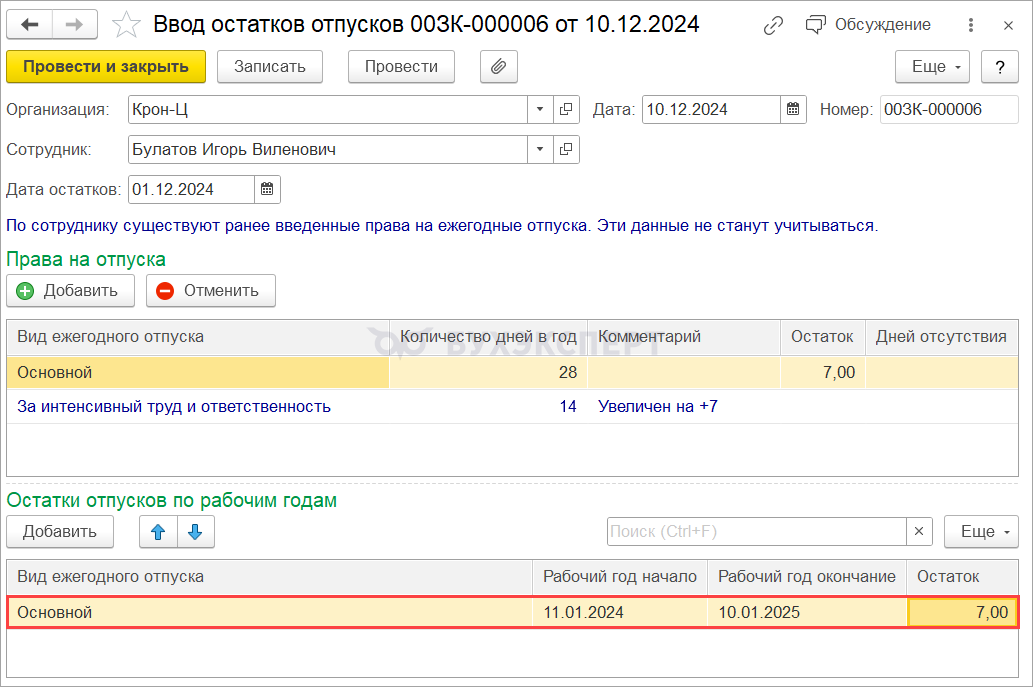
Task: Open calendar picker for Дата field
Action: tap(793, 109)
